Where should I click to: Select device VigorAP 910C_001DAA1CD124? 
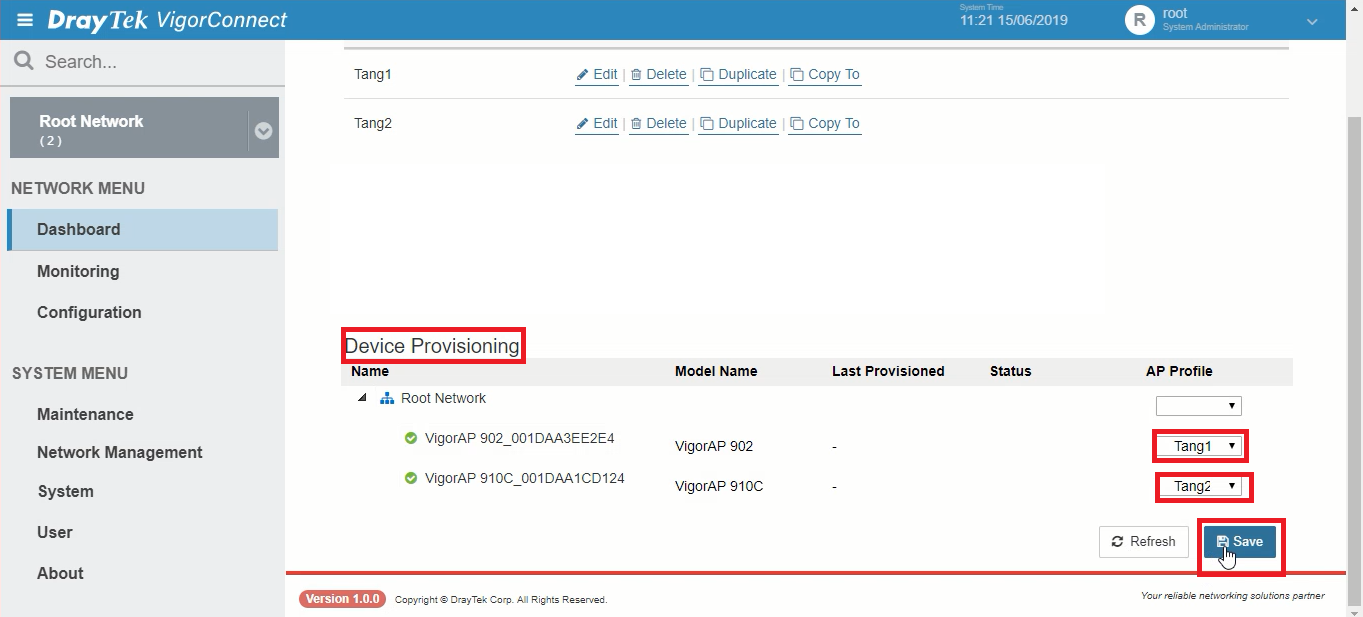click(x=524, y=478)
